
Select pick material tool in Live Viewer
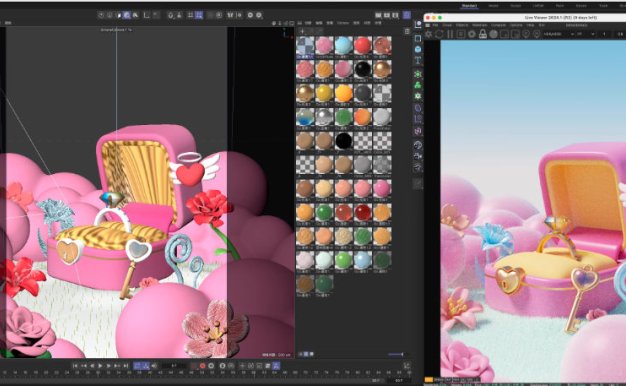pos(537,34)
